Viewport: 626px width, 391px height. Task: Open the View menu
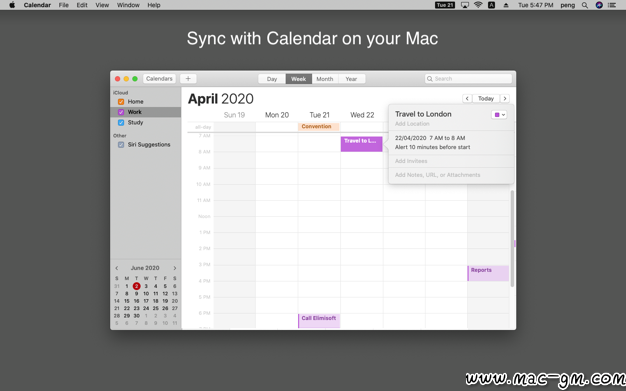coord(102,5)
